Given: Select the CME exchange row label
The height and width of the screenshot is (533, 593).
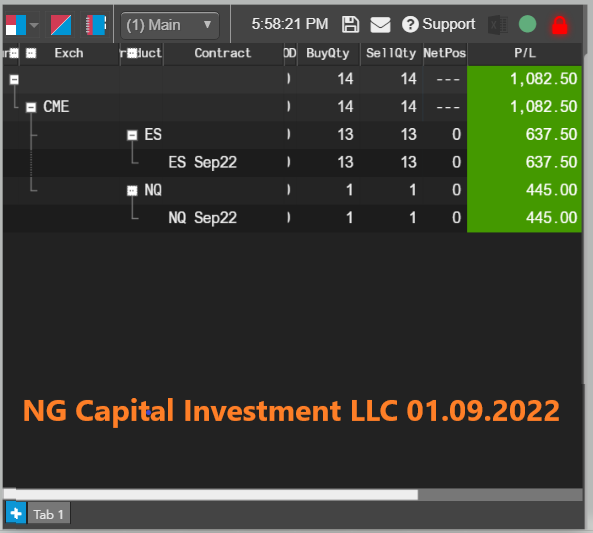Looking at the screenshot, I should (56, 107).
